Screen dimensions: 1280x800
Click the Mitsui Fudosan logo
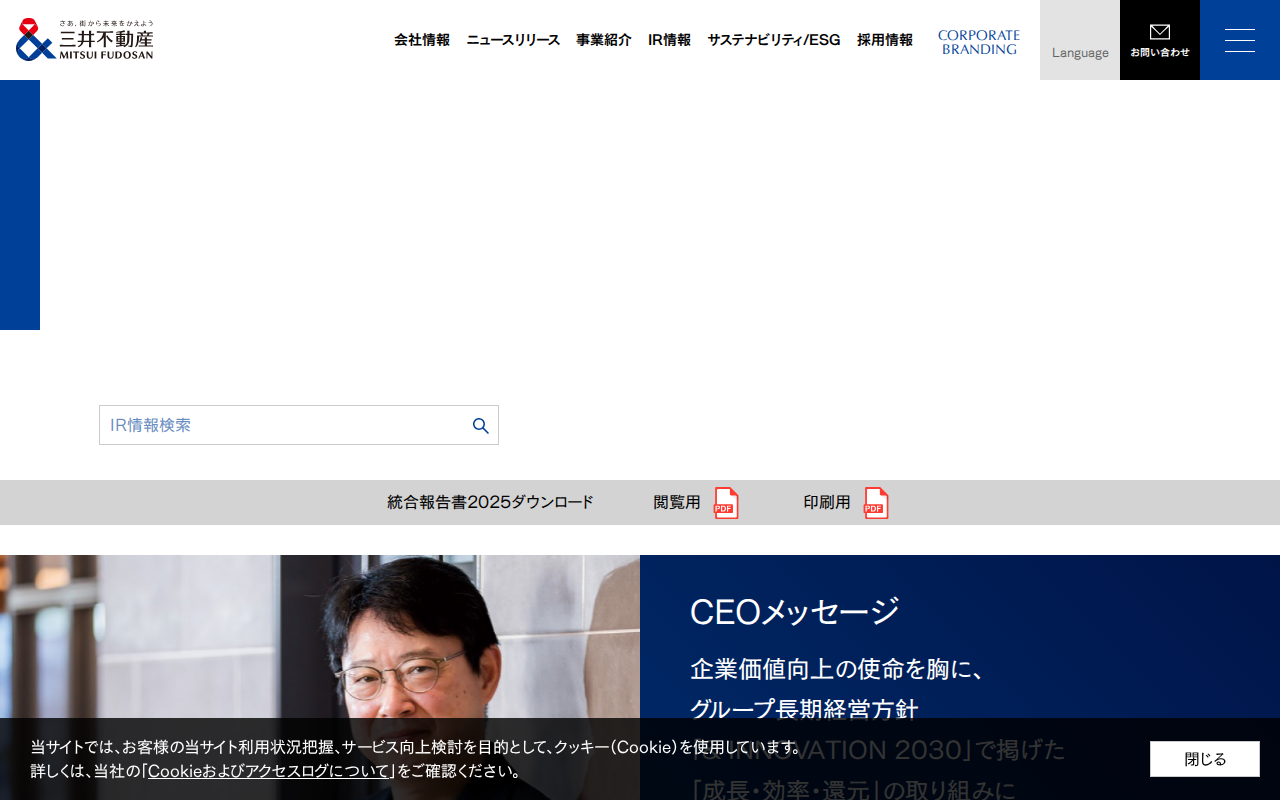pyautogui.click(x=85, y=40)
